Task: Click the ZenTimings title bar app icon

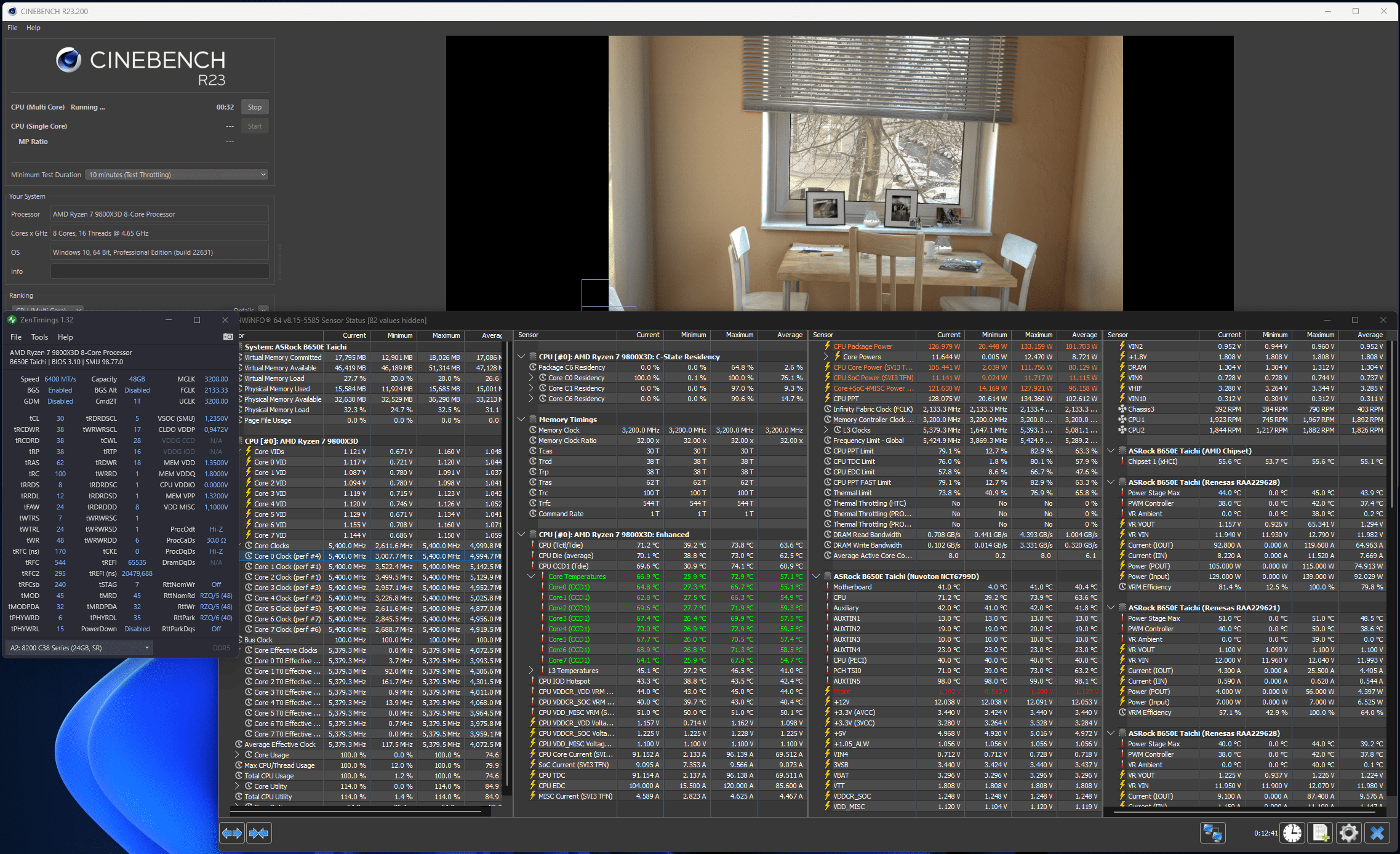Action: (x=12, y=320)
